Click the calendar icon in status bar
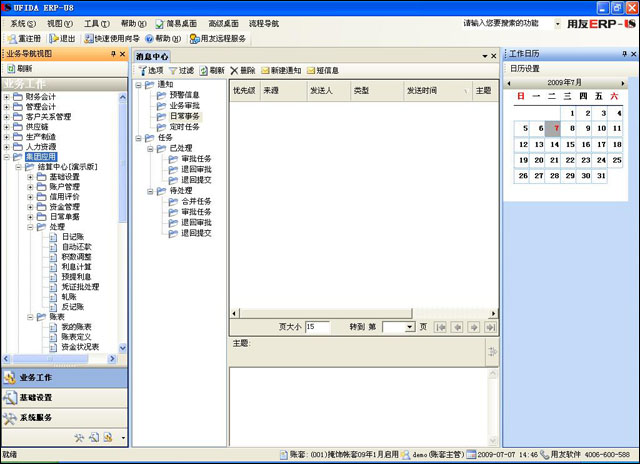Image resolution: width=640 pixels, height=464 pixels. [471, 454]
